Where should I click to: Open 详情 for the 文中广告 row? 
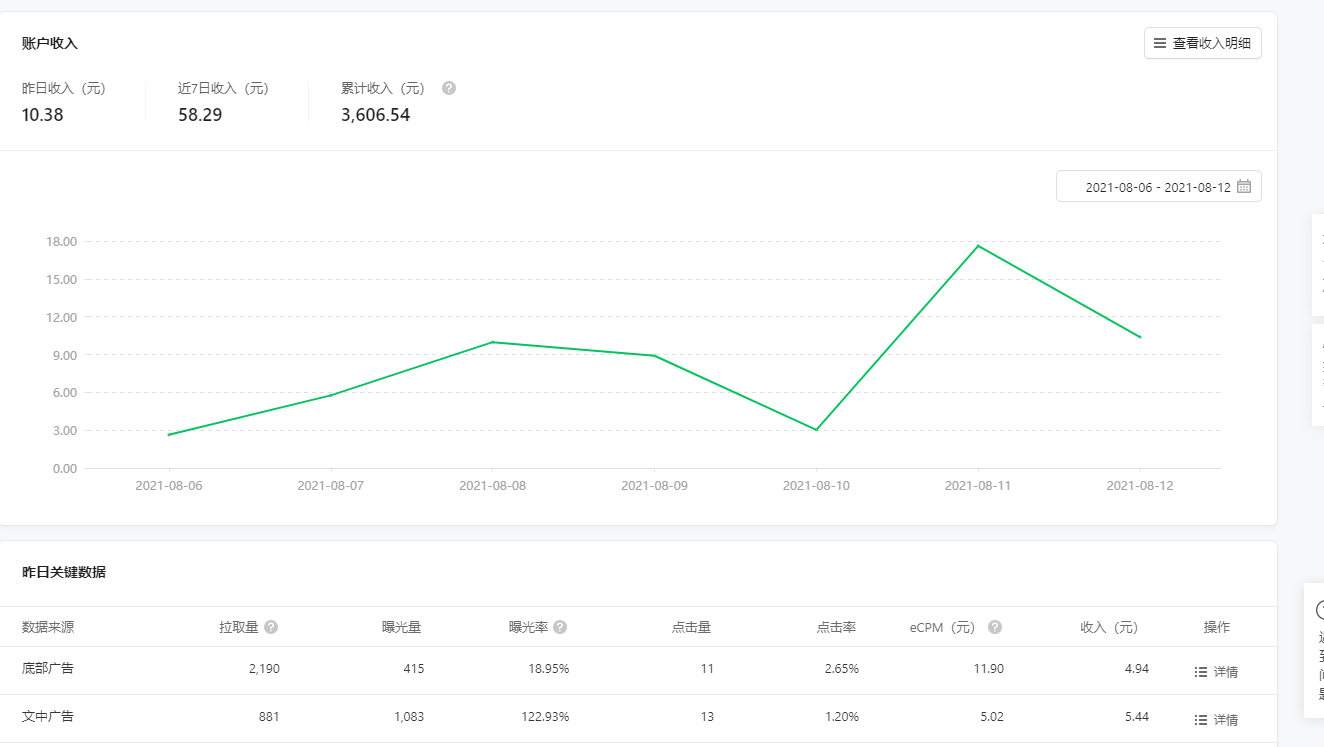(x=1216, y=720)
